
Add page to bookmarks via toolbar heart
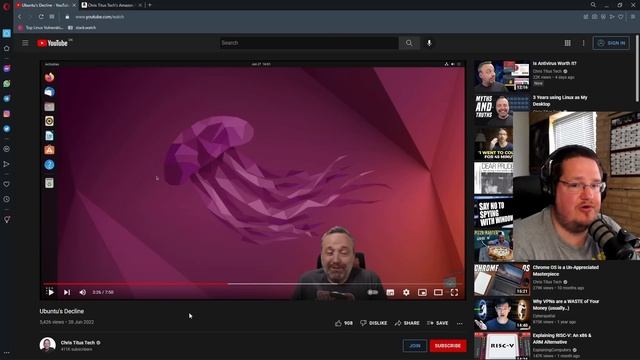pos(620,17)
